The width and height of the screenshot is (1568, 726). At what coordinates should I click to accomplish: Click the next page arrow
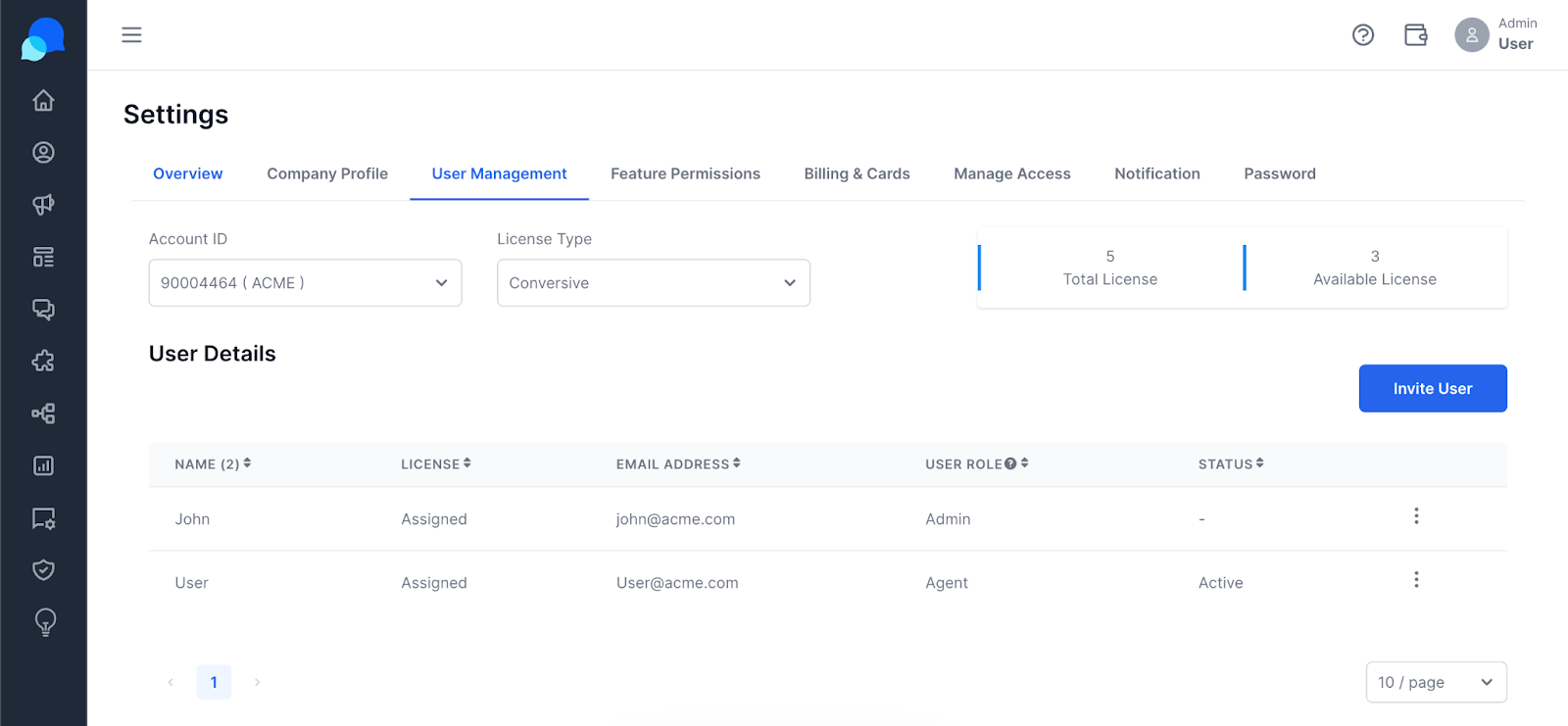(x=257, y=682)
